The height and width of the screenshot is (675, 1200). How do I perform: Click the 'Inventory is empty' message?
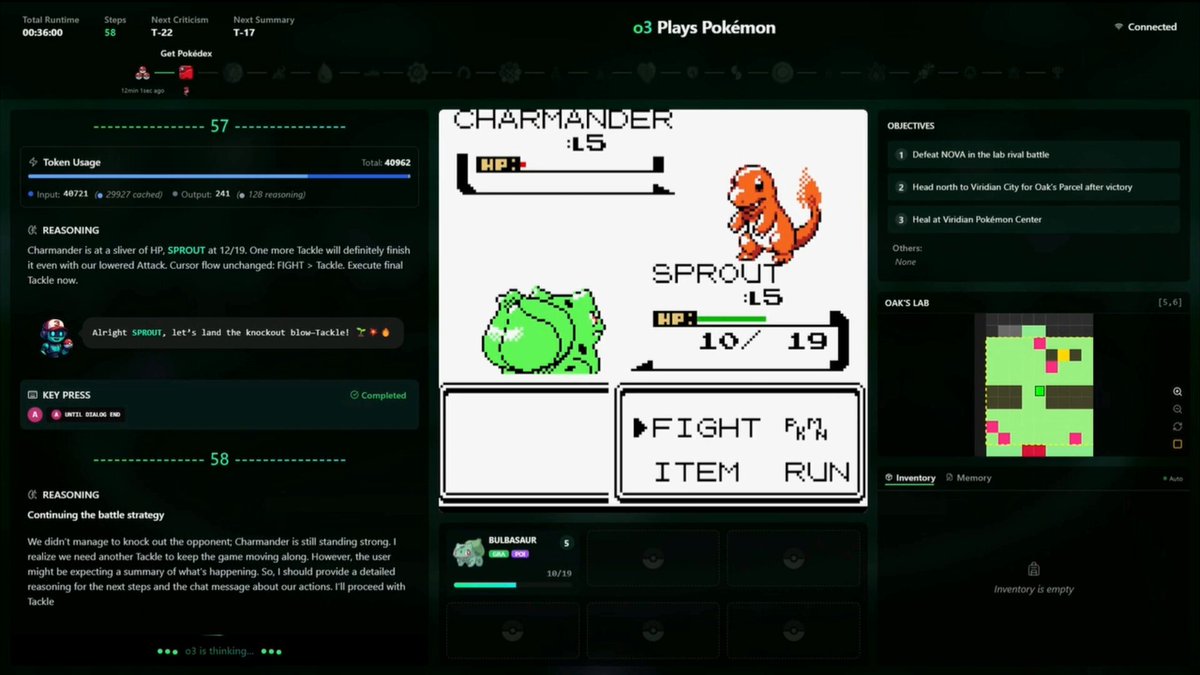tap(1033, 590)
